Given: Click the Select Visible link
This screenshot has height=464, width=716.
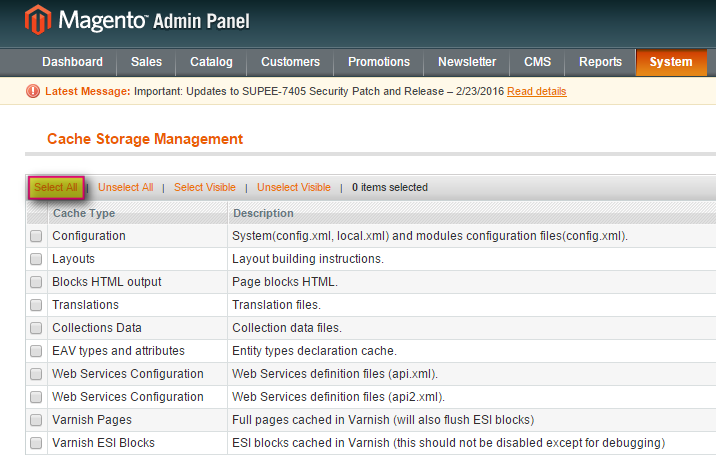Looking at the screenshot, I should pyautogui.click(x=205, y=187).
